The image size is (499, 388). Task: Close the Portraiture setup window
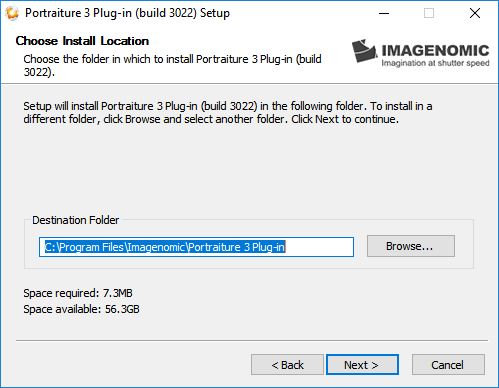[475, 13]
